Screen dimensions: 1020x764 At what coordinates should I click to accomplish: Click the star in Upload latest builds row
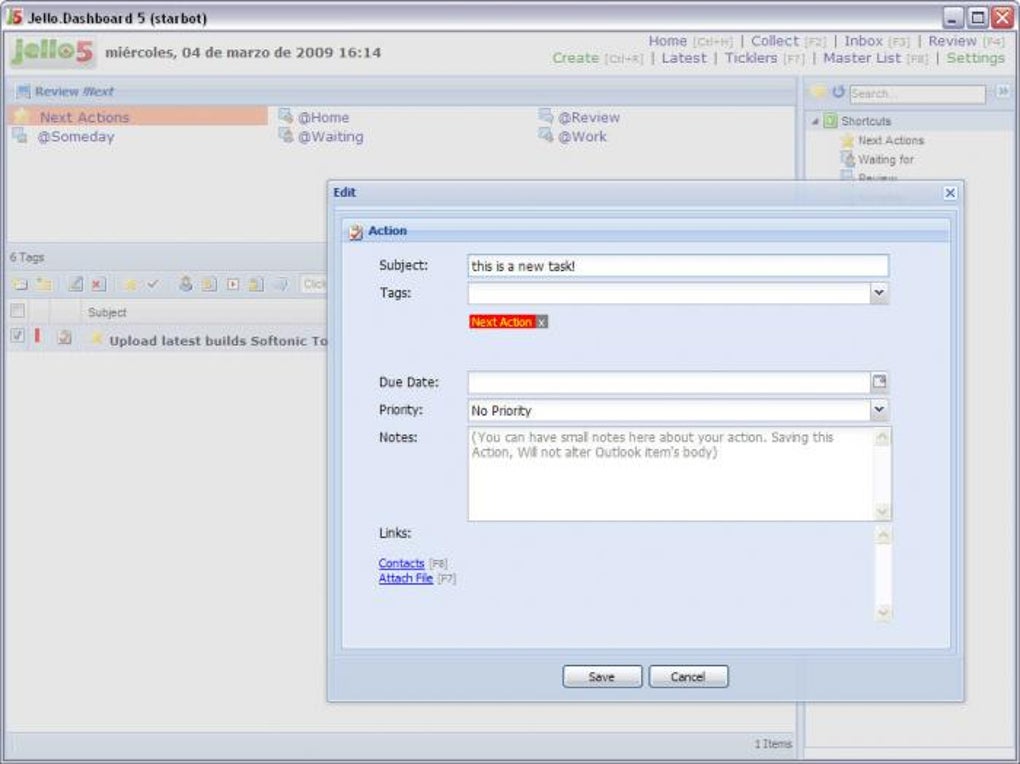coord(96,338)
